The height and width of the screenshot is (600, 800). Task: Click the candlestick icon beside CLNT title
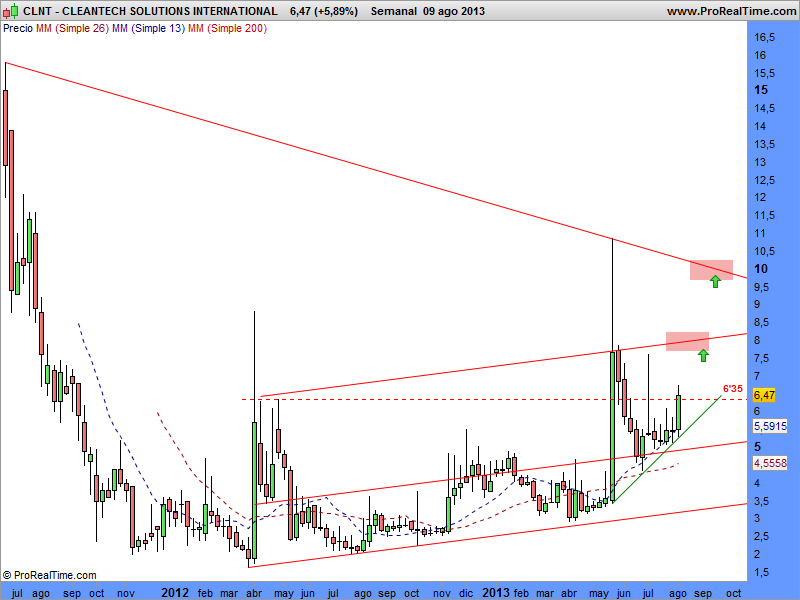point(11,11)
